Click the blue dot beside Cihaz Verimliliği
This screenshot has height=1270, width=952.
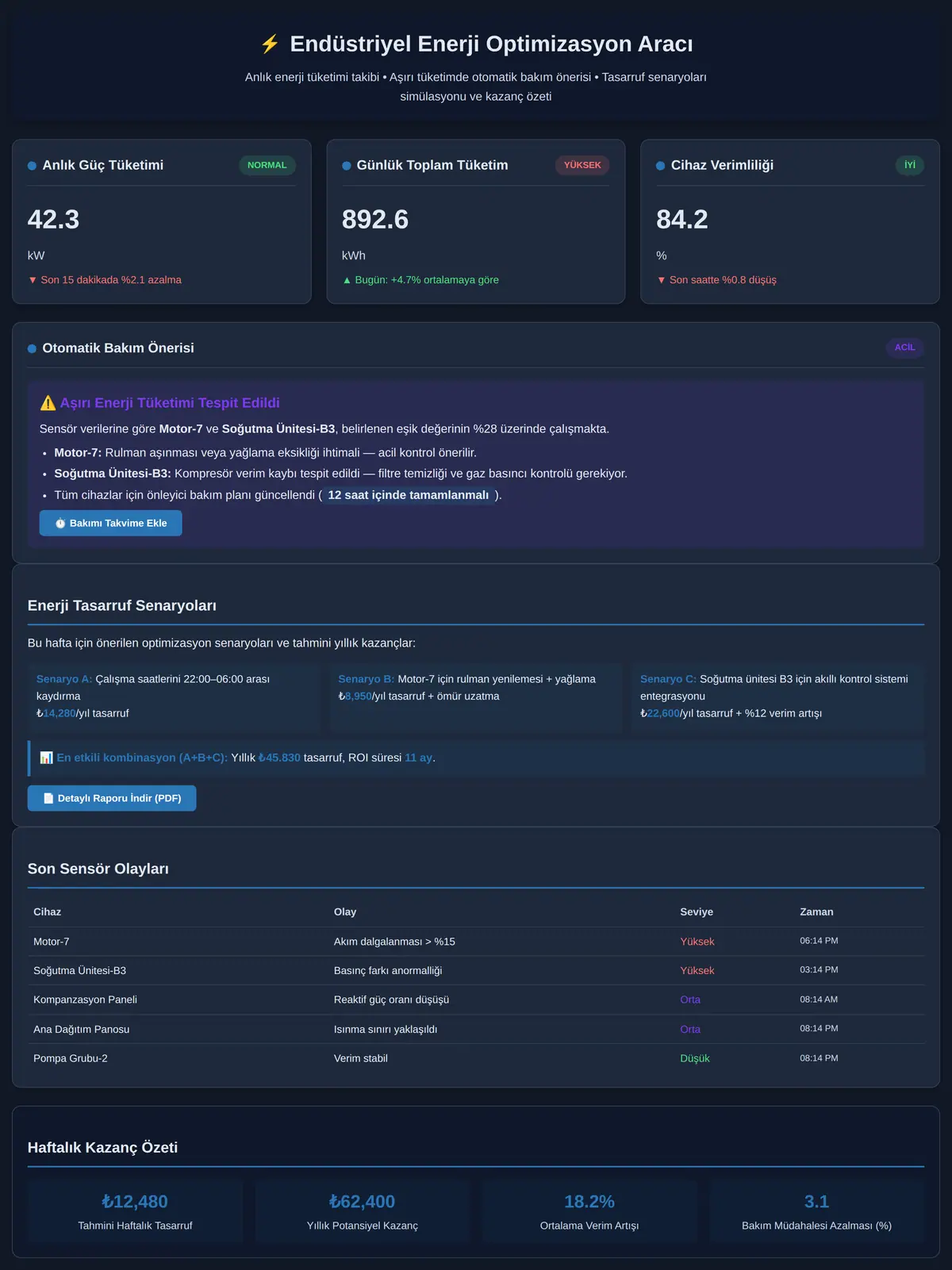point(660,166)
